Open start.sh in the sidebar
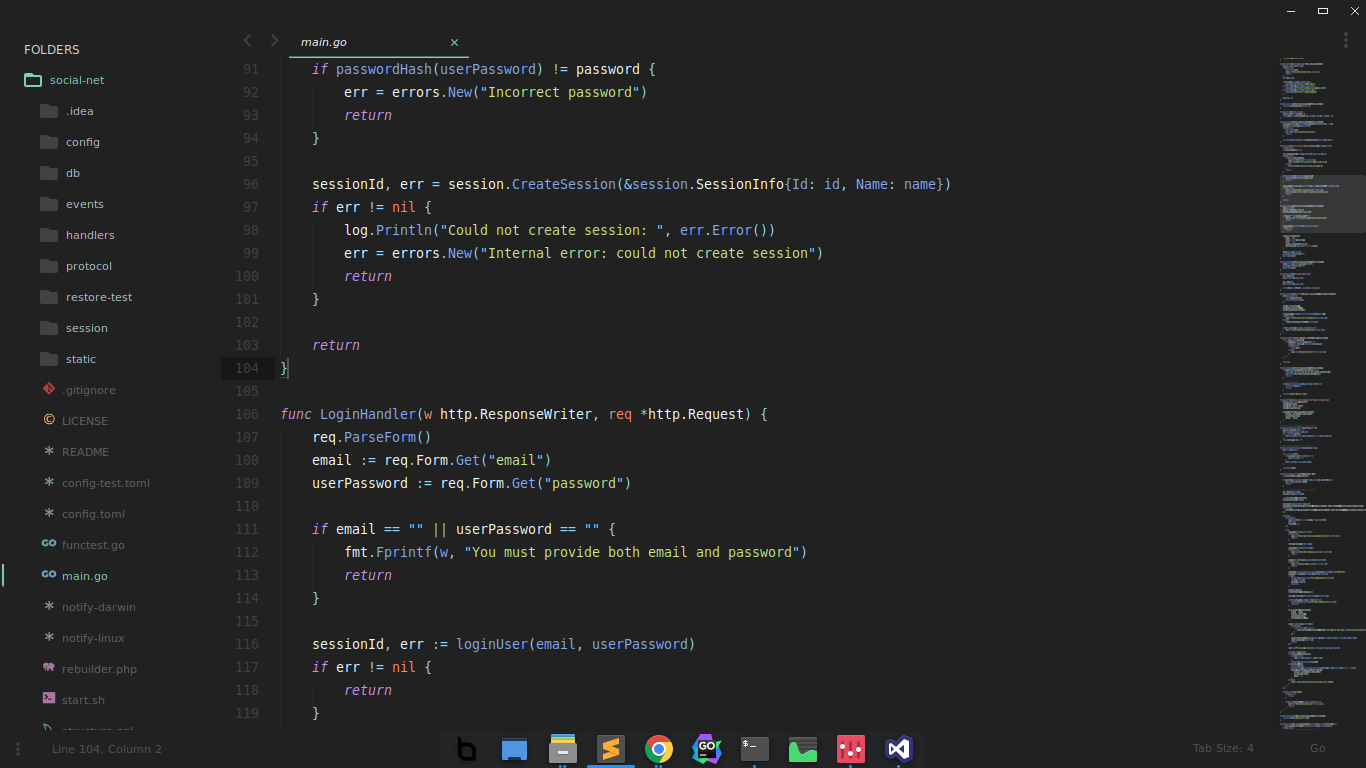The image size is (1366, 768). pos(83,700)
